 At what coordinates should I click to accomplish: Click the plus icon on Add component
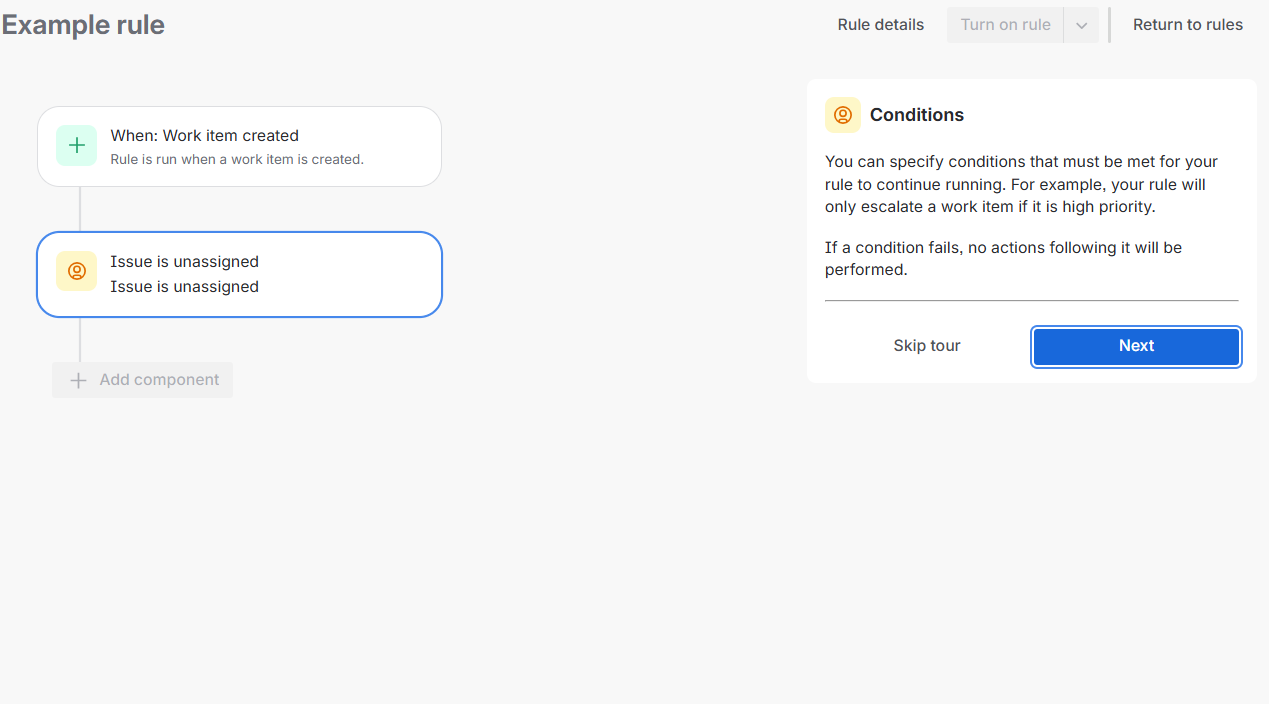coord(78,380)
